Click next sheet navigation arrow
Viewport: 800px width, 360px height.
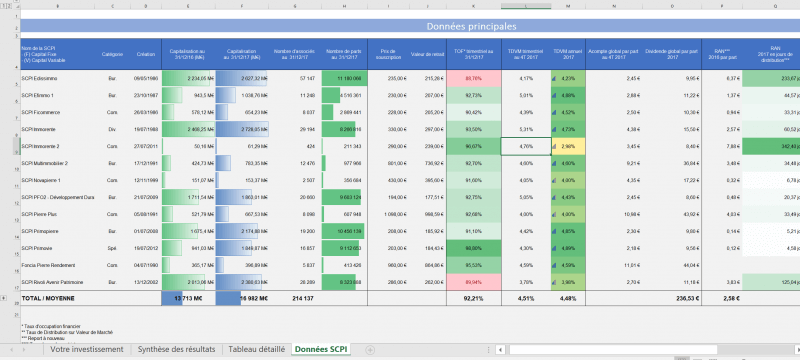(x=23, y=350)
